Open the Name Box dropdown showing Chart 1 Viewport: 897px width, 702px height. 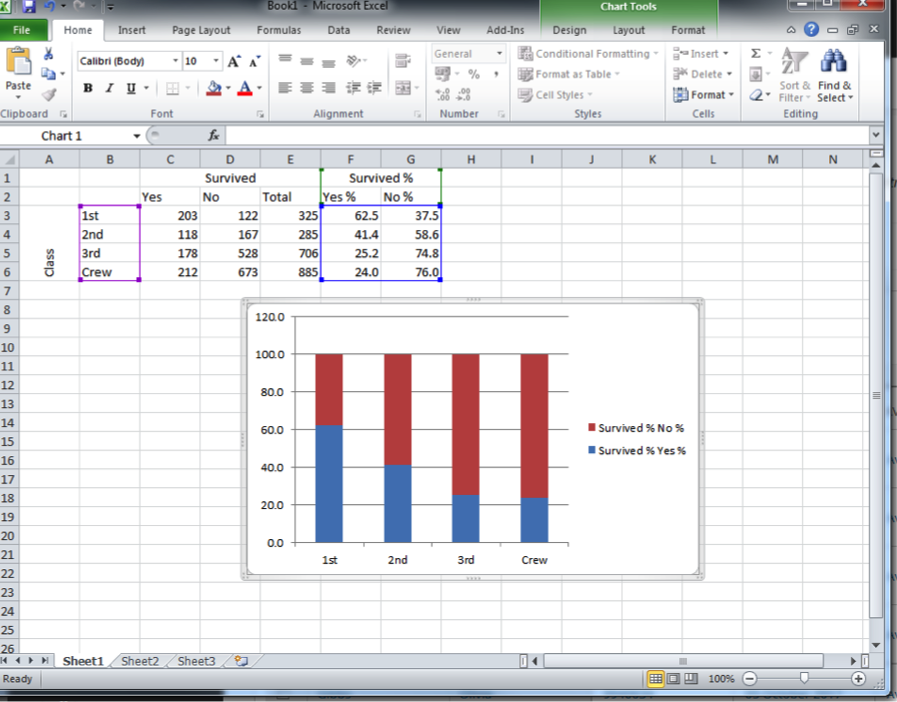(x=137, y=135)
